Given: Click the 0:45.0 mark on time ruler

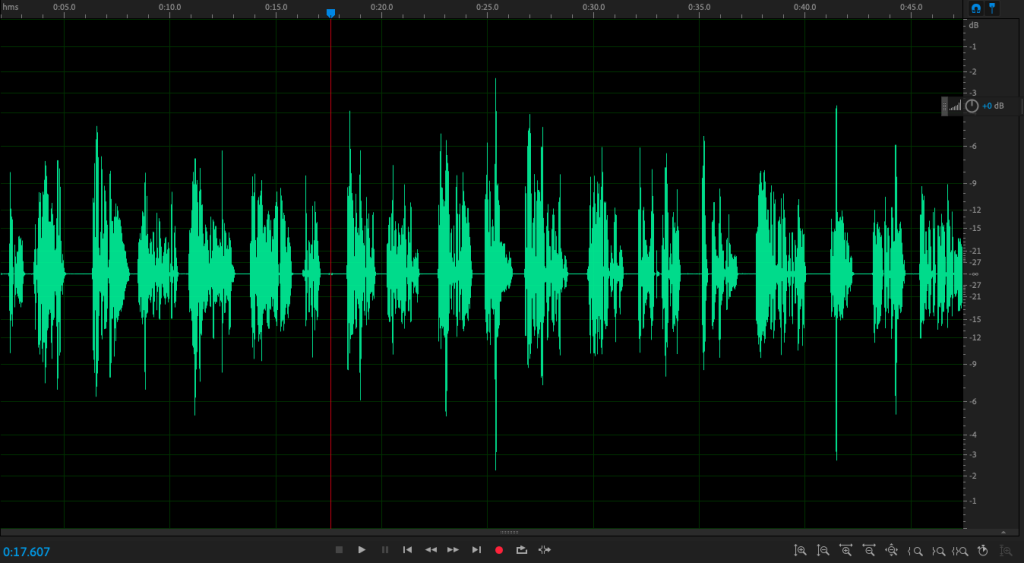Looking at the screenshot, I should [910, 7].
